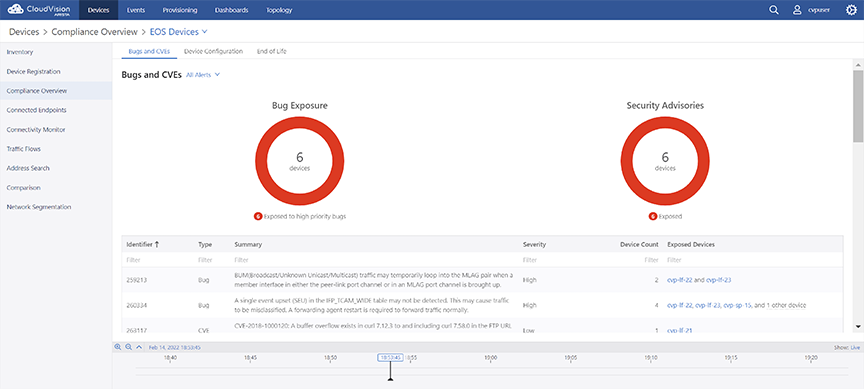Switch to the Bugs and CVEs tab

[149, 51]
